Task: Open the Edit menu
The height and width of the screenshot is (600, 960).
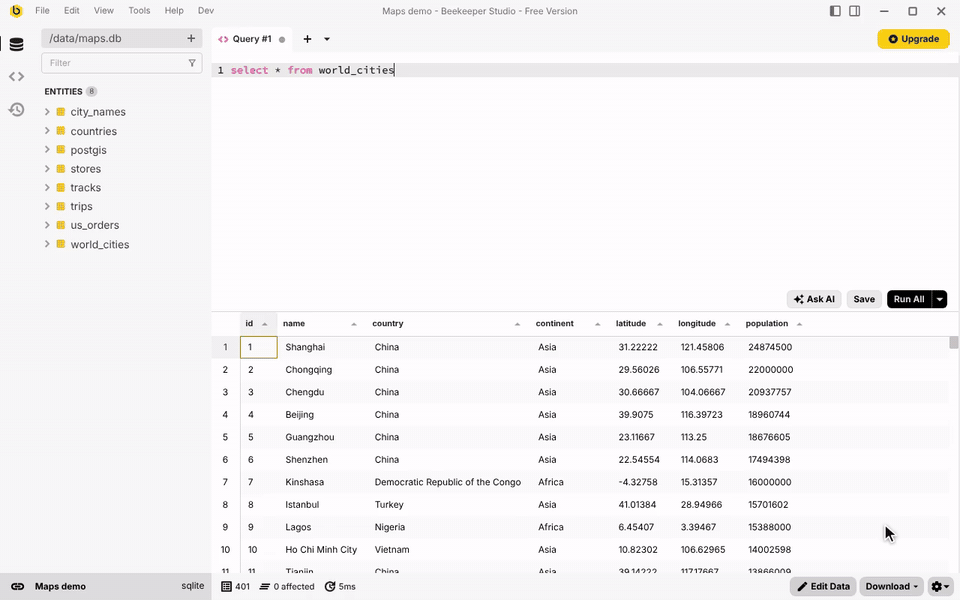Action: pyautogui.click(x=72, y=10)
